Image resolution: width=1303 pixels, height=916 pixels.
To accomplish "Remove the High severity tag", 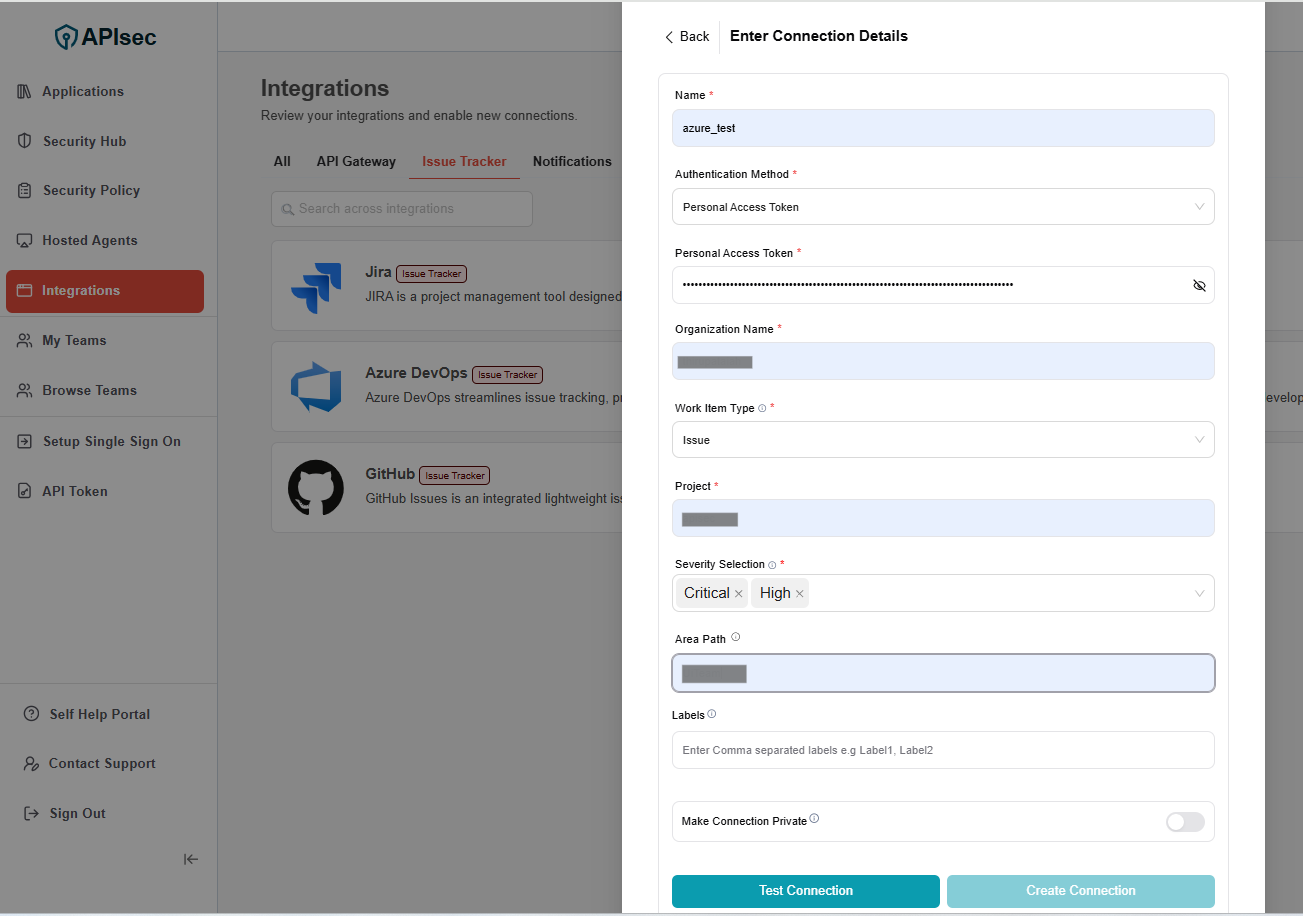I will [x=799, y=594].
